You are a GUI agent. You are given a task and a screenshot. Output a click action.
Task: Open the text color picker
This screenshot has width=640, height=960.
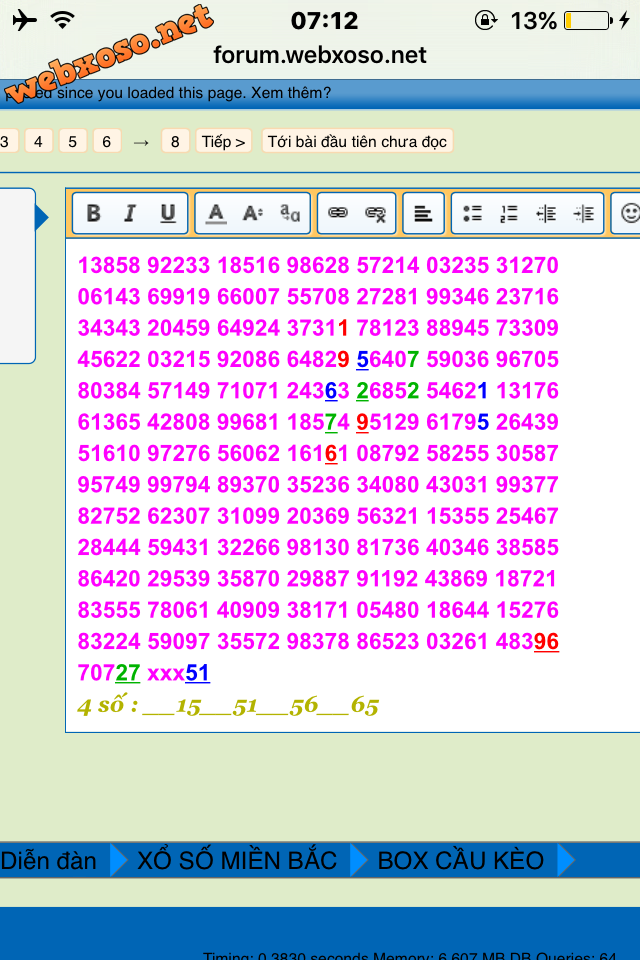tap(216, 213)
